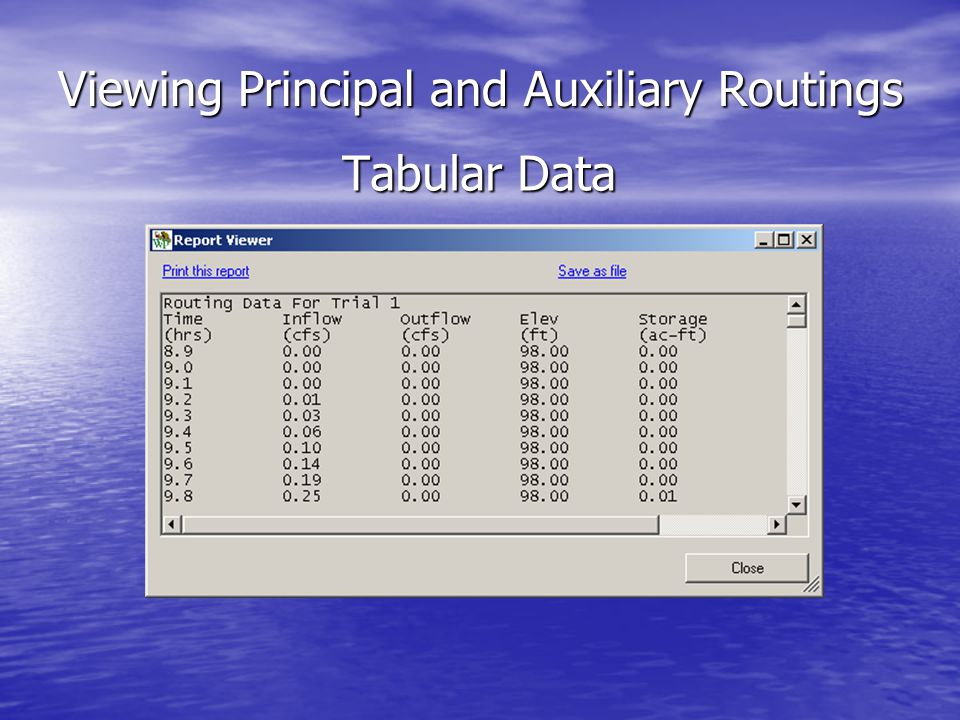Click the horizontal scrollbar right arrow
This screenshot has width=960, height=720.
click(x=777, y=524)
